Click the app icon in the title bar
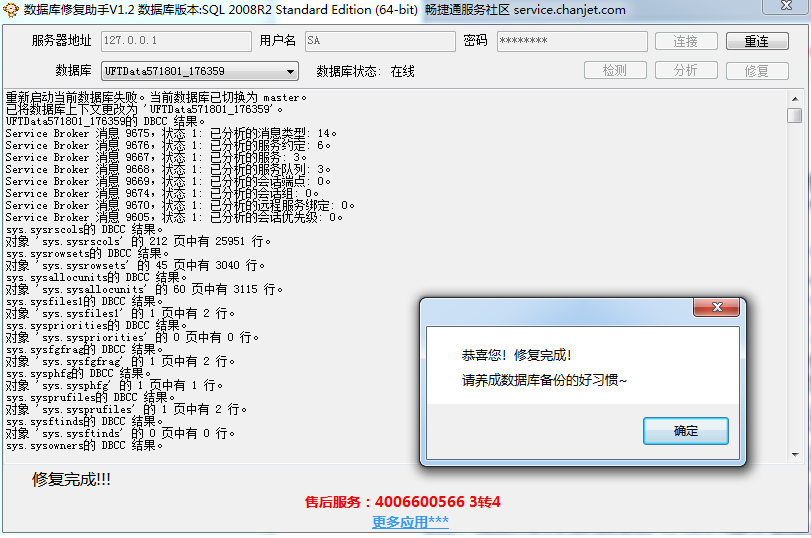The height and width of the screenshot is (538, 811). coord(10,10)
